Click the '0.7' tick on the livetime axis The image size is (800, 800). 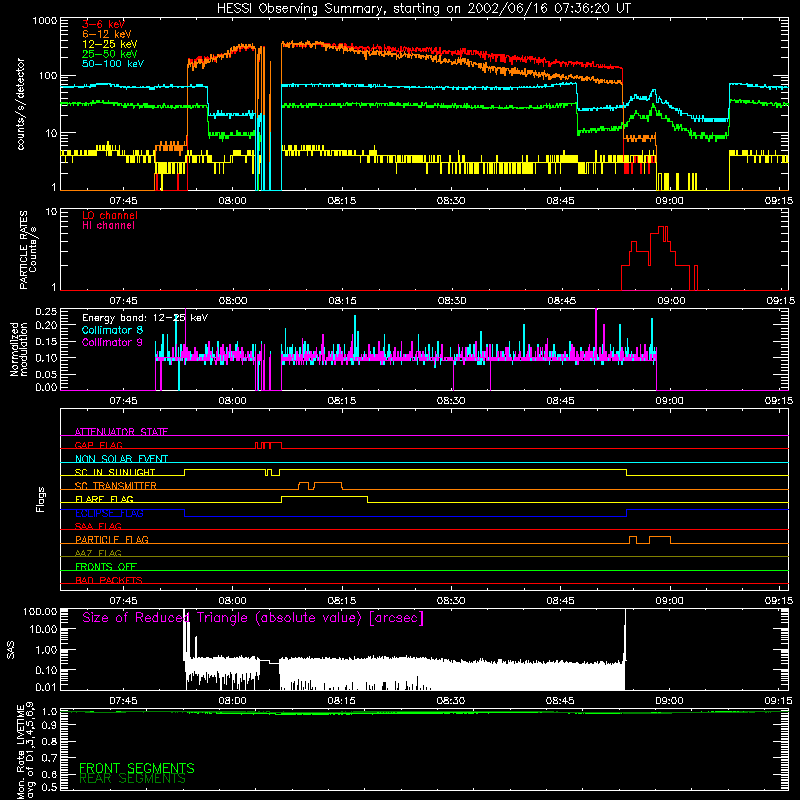[x=49, y=757]
